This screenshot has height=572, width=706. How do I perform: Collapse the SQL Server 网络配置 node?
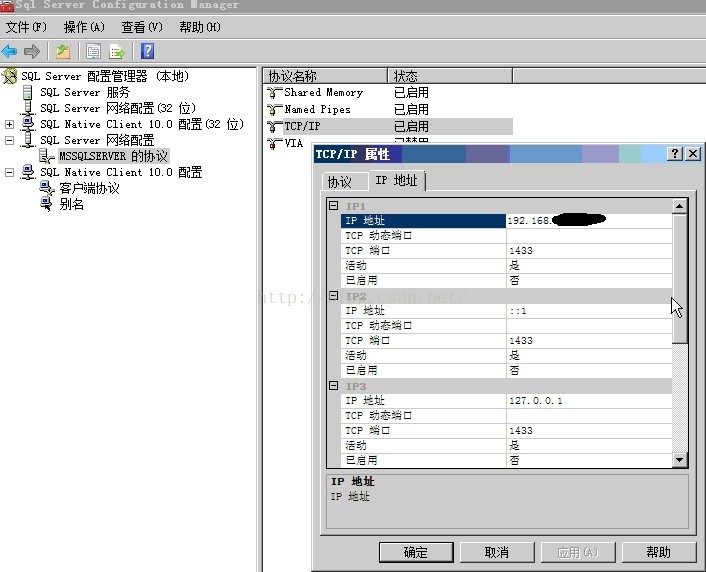(9, 141)
